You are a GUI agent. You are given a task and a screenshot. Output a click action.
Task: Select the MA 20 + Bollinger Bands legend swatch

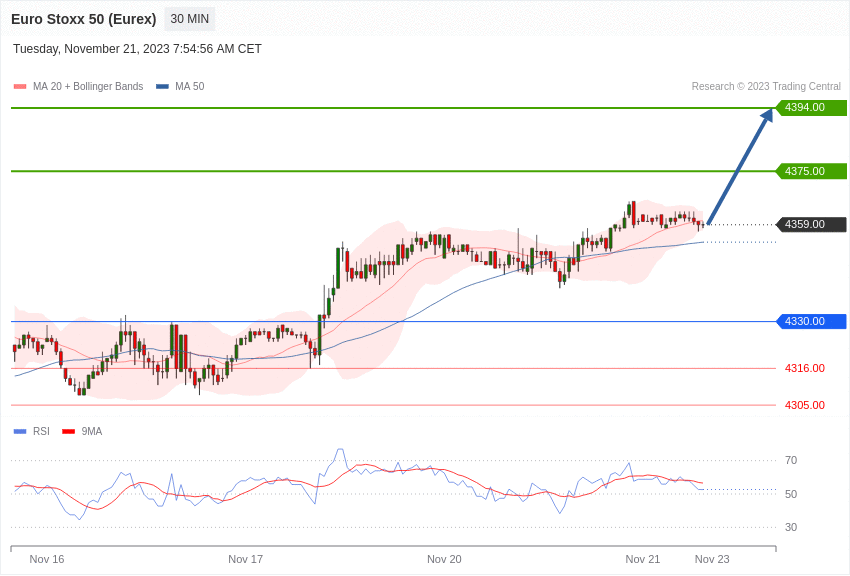tap(20, 86)
